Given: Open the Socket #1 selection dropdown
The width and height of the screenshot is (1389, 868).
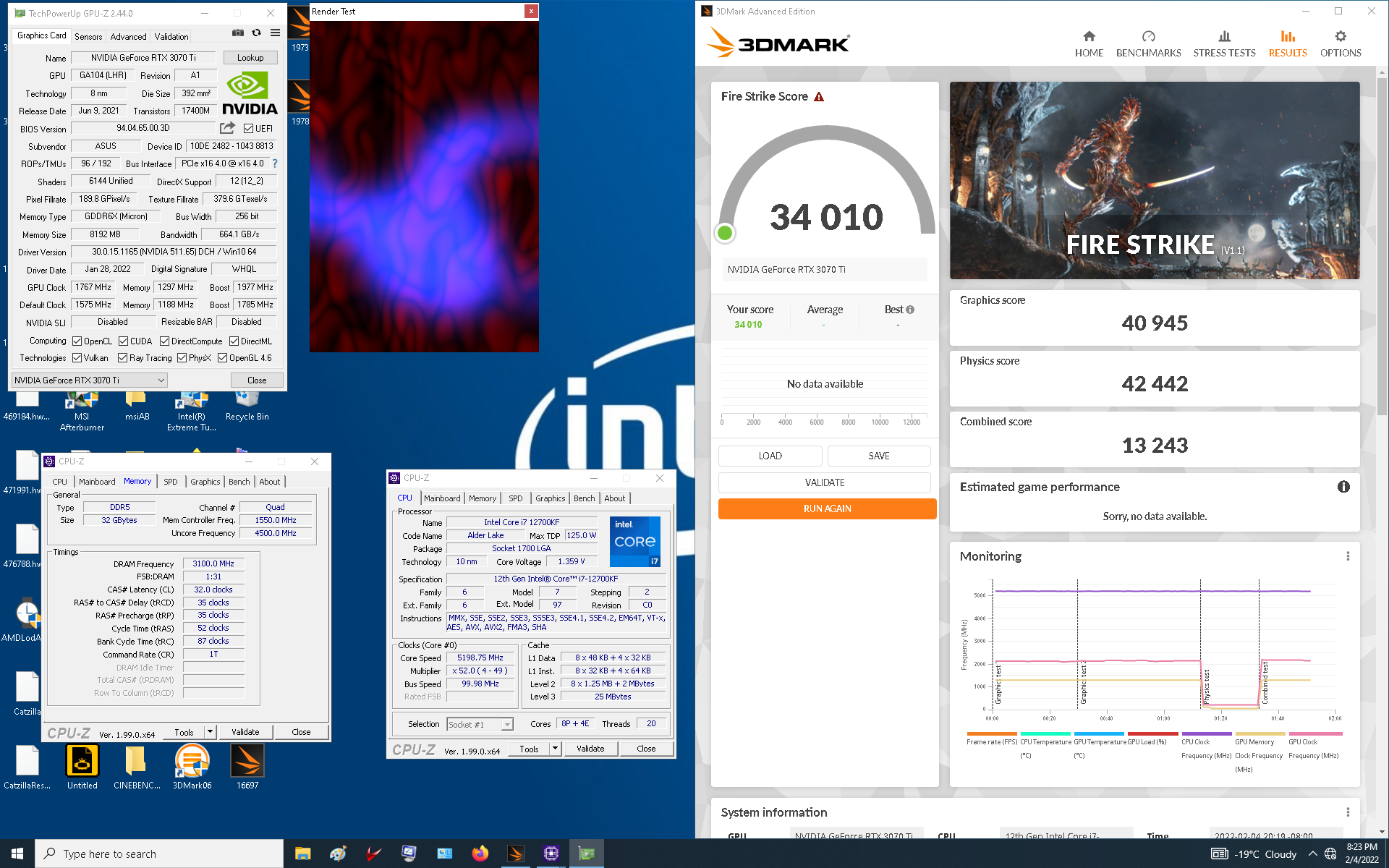Looking at the screenshot, I should tap(480, 724).
